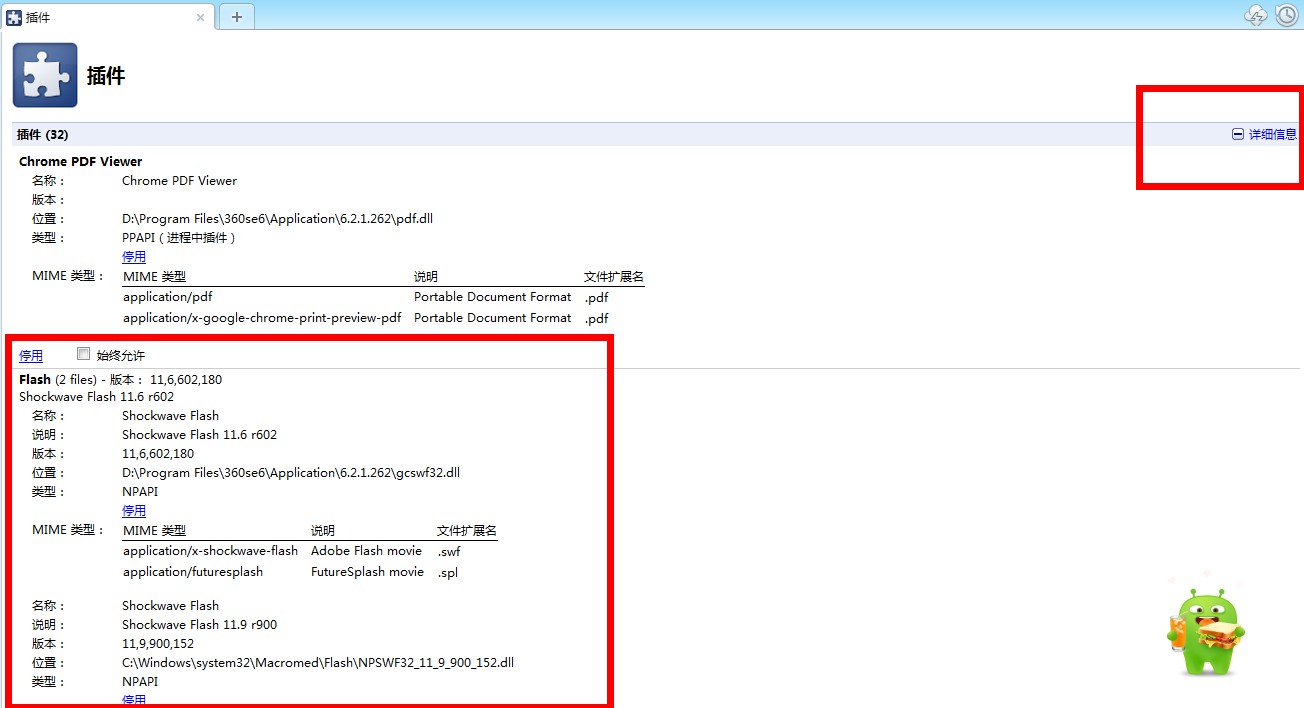Click PPAPI（进程中插件）type value

180,238
